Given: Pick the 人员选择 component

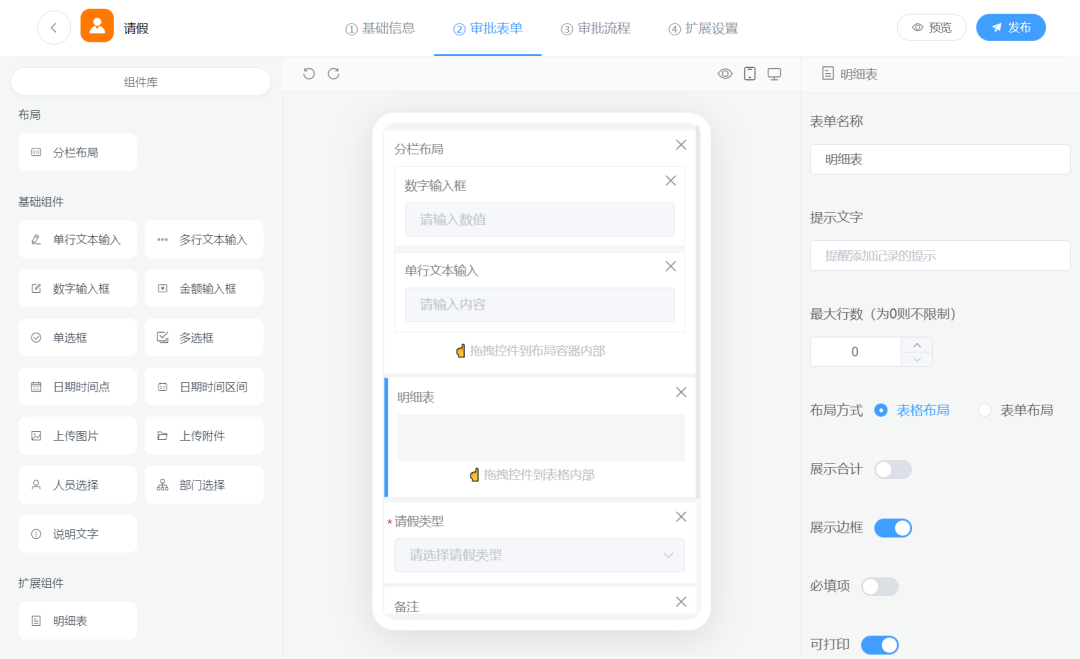Looking at the screenshot, I should (x=77, y=485).
